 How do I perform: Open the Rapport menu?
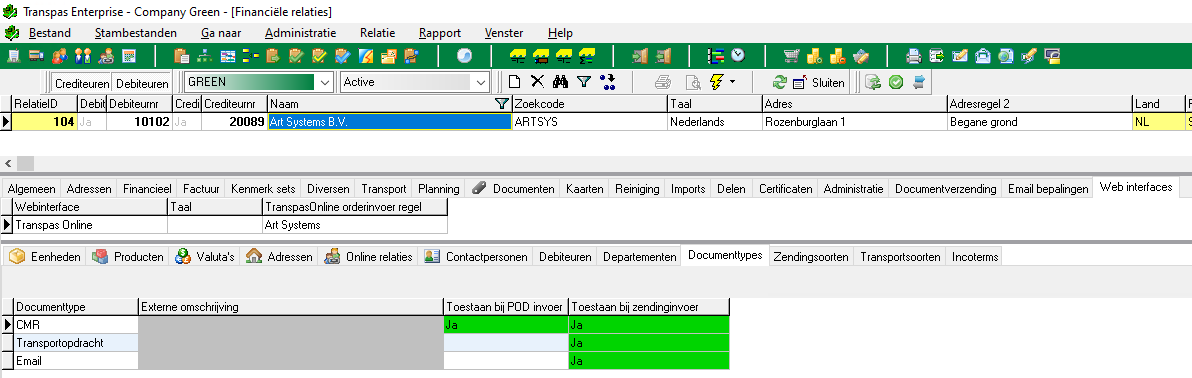(439, 33)
